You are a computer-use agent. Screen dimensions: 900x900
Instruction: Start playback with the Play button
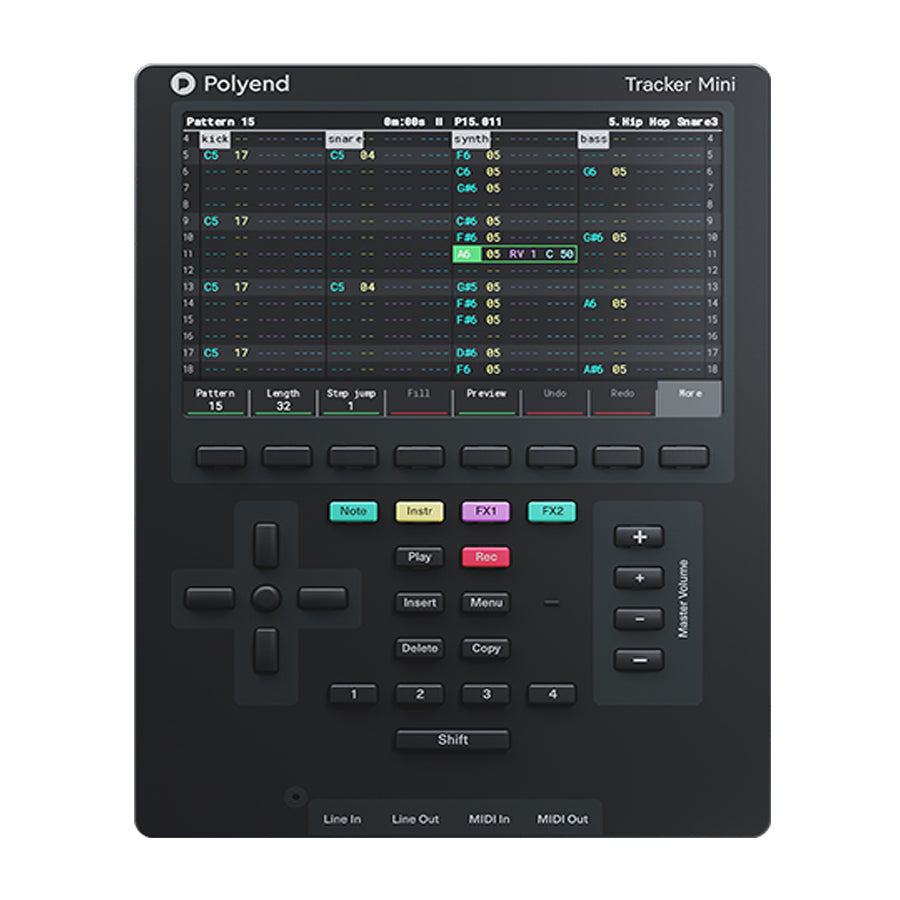click(x=420, y=557)
